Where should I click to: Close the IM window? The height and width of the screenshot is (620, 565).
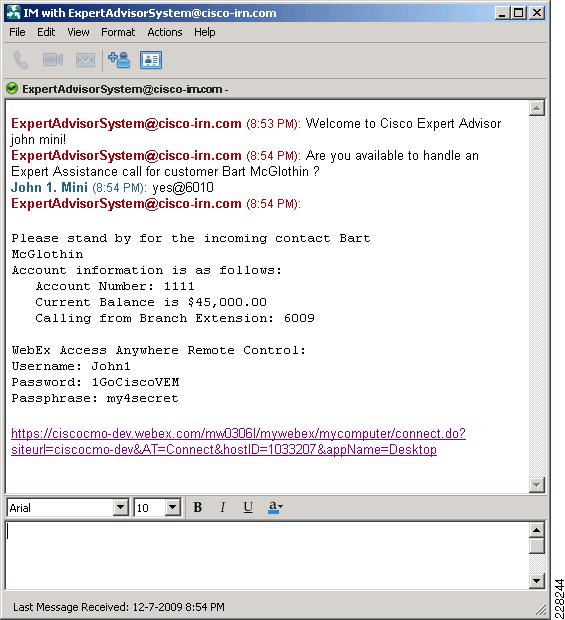click(537, 13)
